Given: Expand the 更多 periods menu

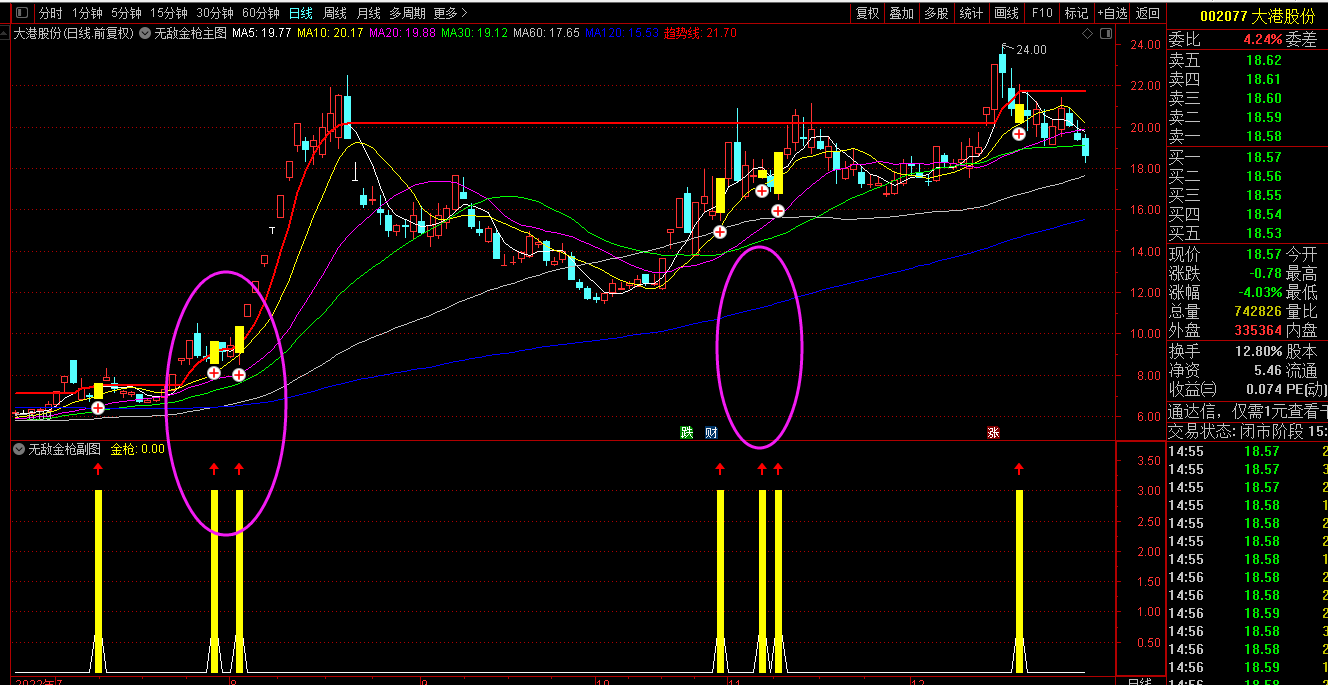Looking at the screenshot, I should tap(450, 13).
